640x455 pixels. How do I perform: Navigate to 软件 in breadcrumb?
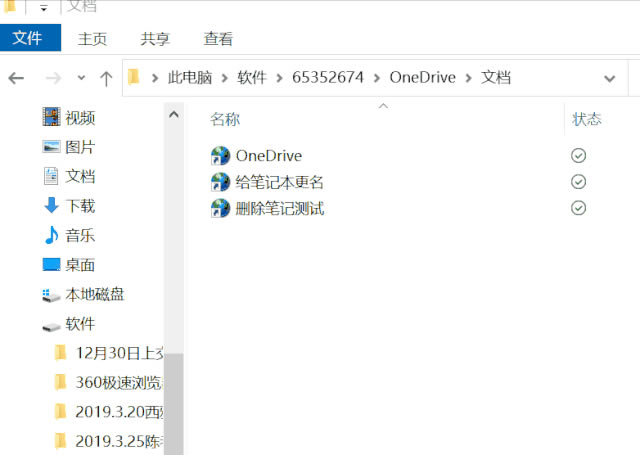pyautogui.click(x=252, y=78)
